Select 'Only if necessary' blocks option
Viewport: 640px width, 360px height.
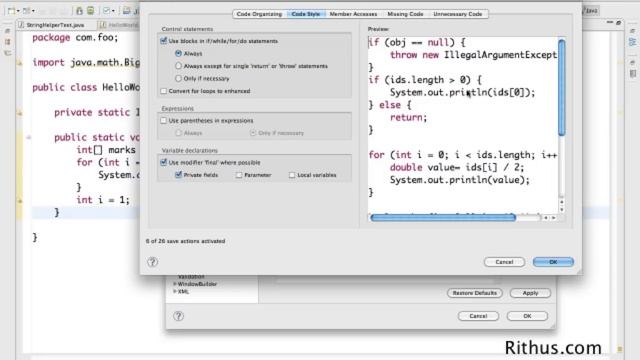(178, 78)
